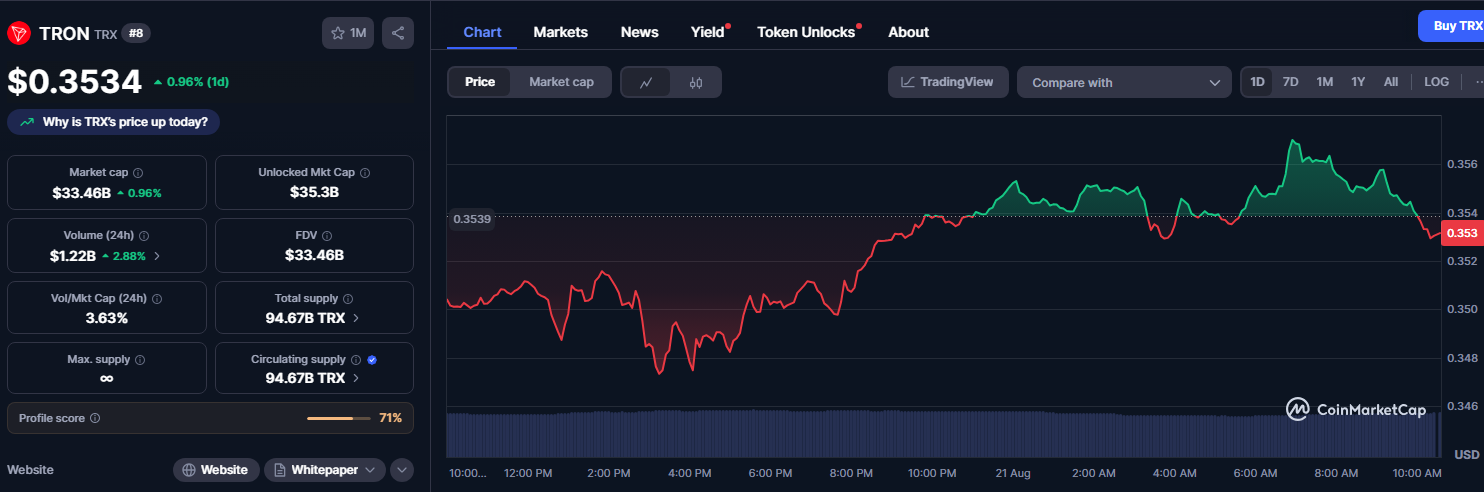This screenshot has height=492, width=1484.
Task: Open the News tab
Action: (640, 32)
